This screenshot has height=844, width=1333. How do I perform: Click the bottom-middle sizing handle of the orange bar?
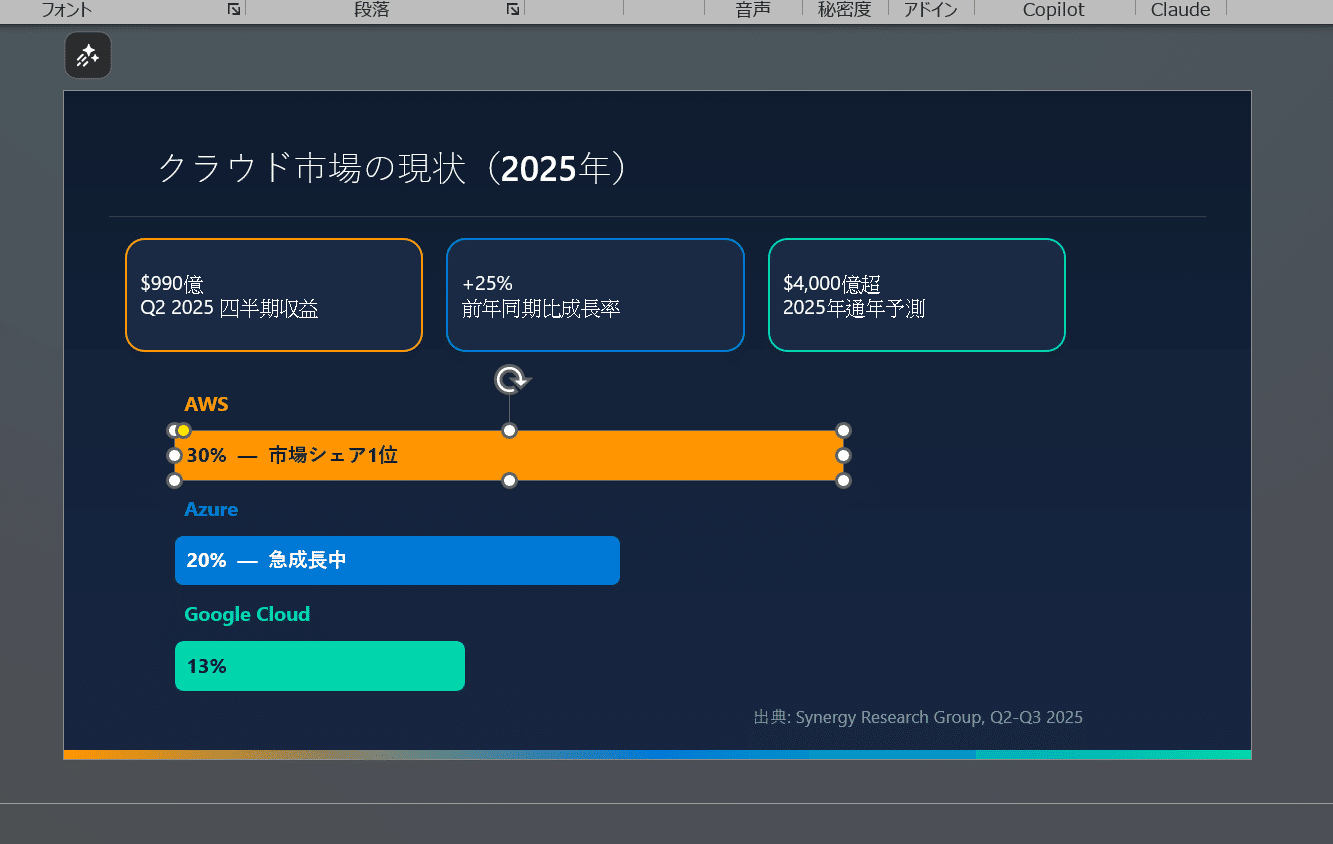pyautogui.click(x=509, y=481)
